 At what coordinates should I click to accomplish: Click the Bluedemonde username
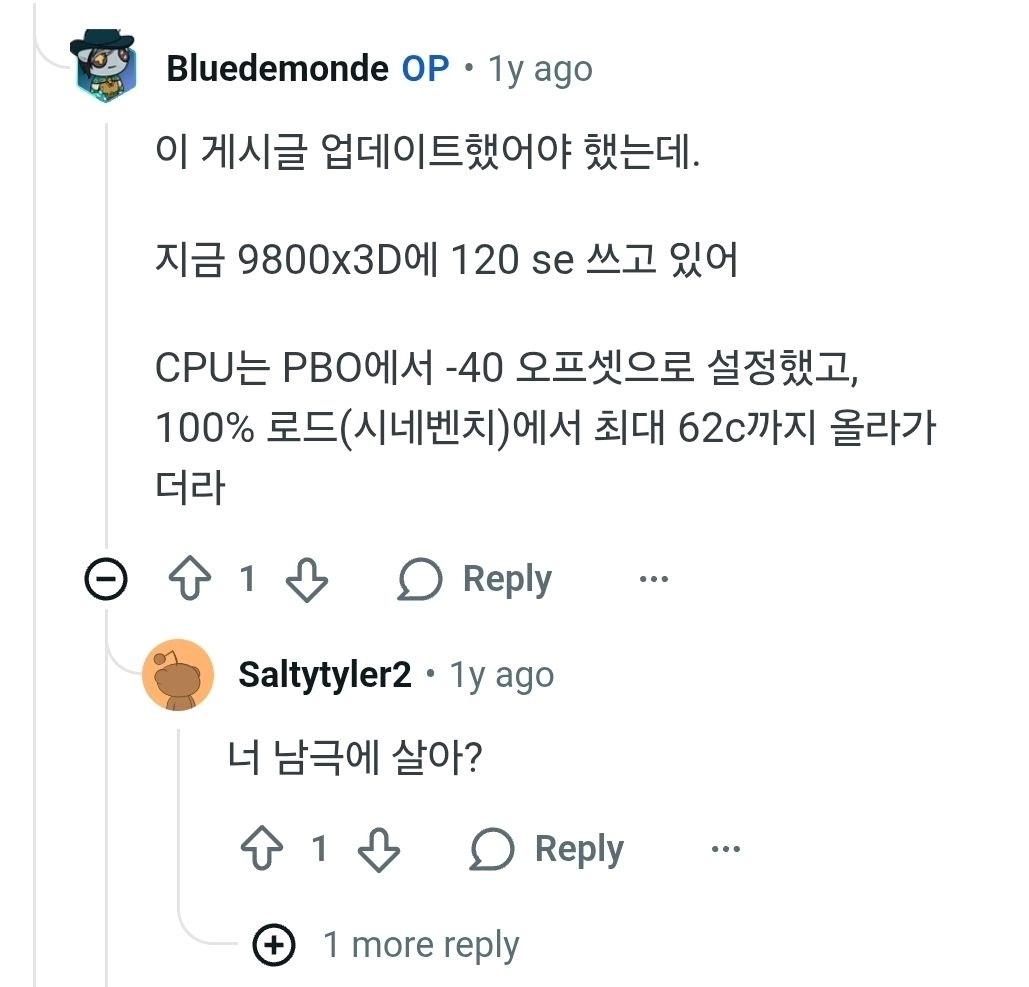[278, 68]
